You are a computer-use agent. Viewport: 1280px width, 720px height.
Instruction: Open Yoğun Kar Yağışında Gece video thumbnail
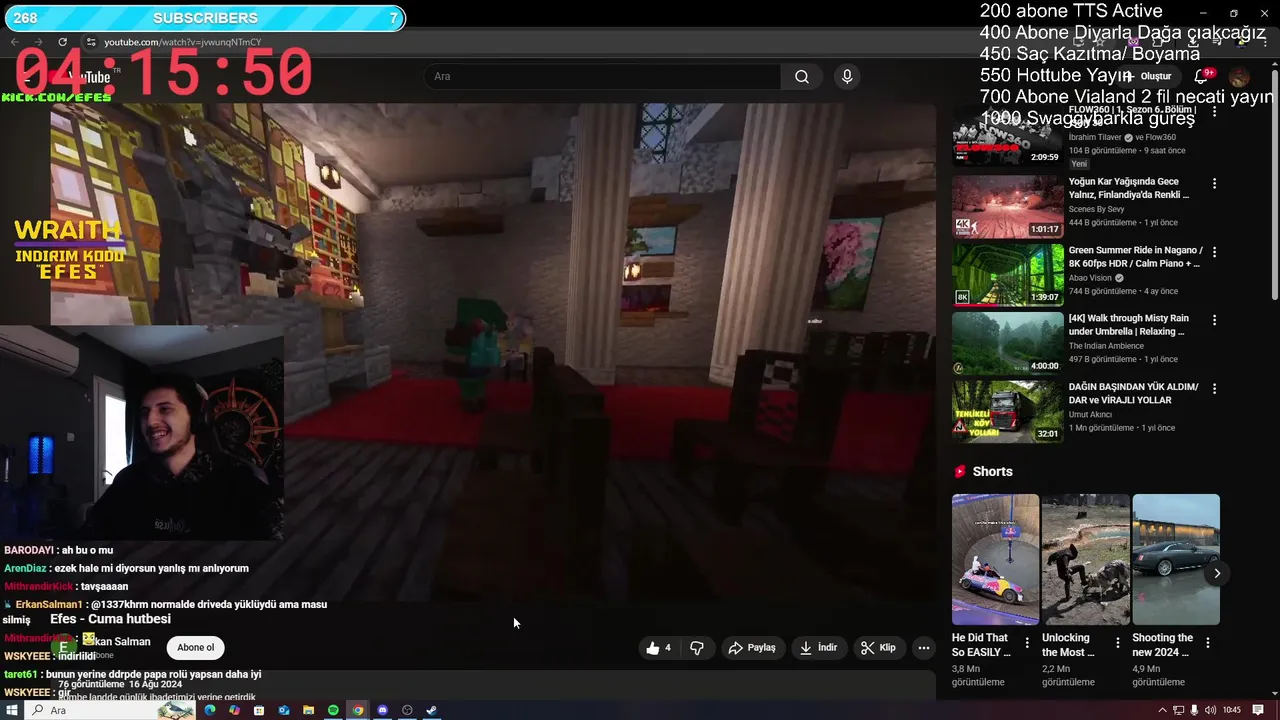pos(1007,207)
